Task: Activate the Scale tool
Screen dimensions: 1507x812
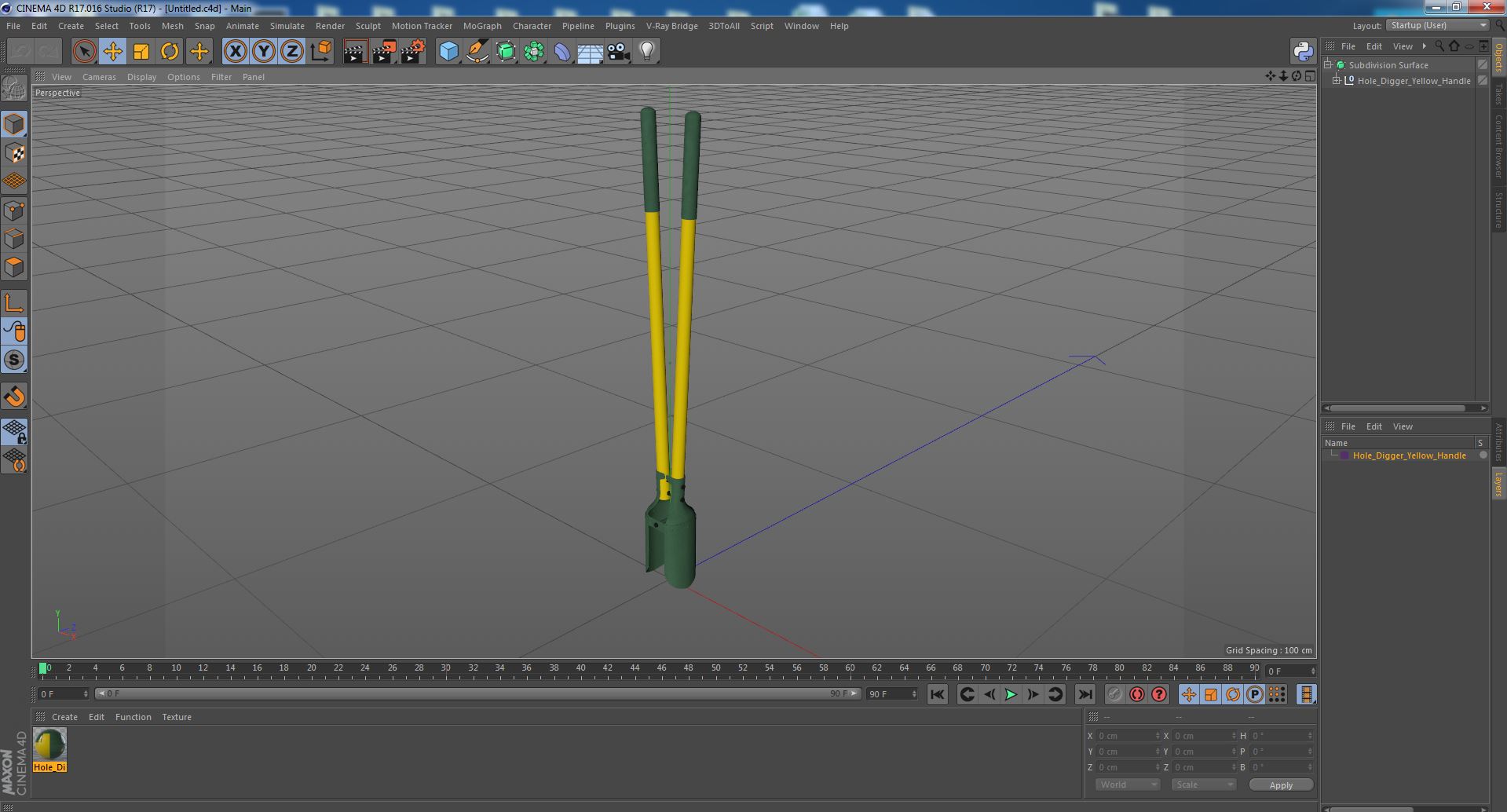Action: tap(141, 52)
